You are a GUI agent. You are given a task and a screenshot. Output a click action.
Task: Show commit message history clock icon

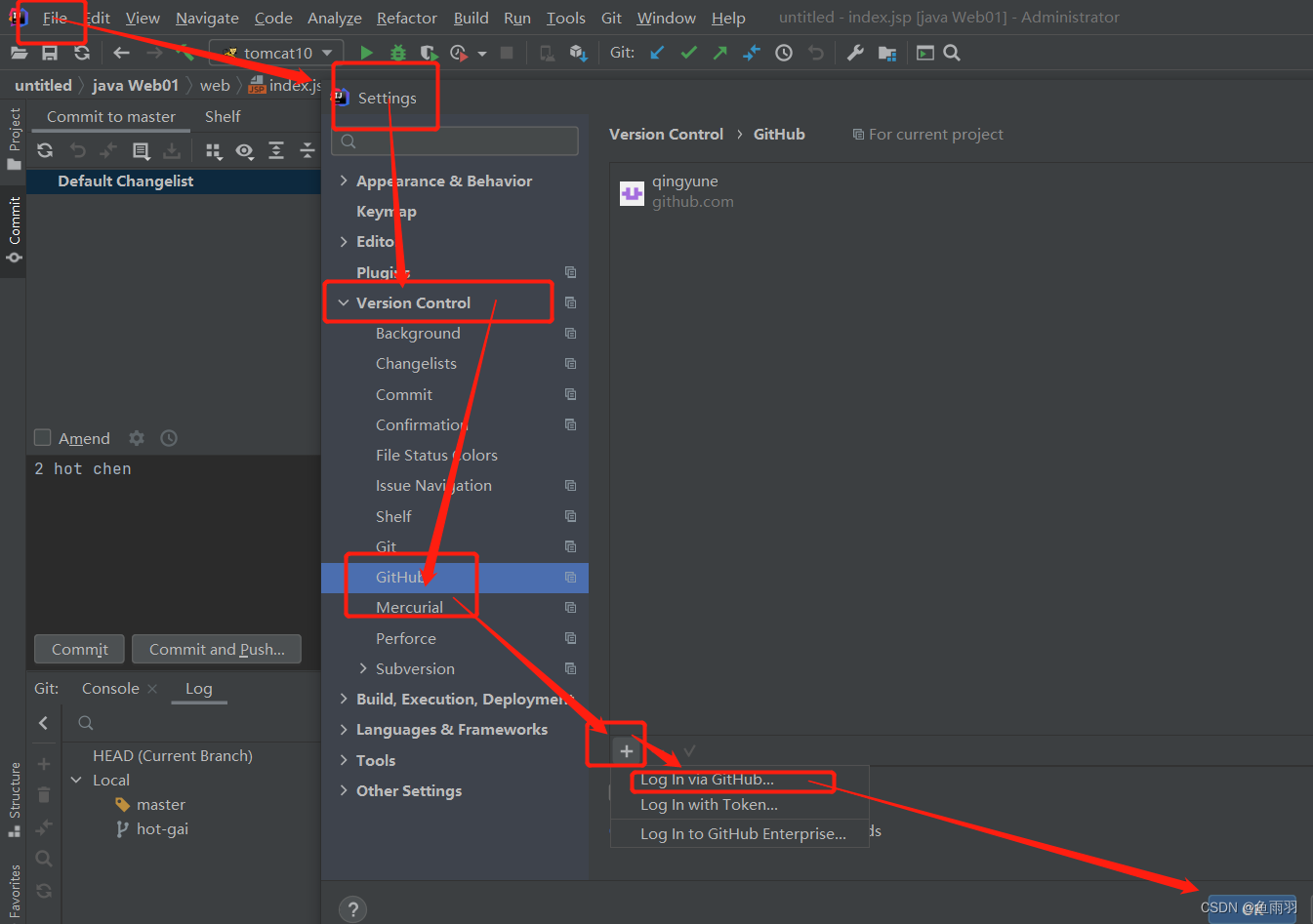pos(169,438)
